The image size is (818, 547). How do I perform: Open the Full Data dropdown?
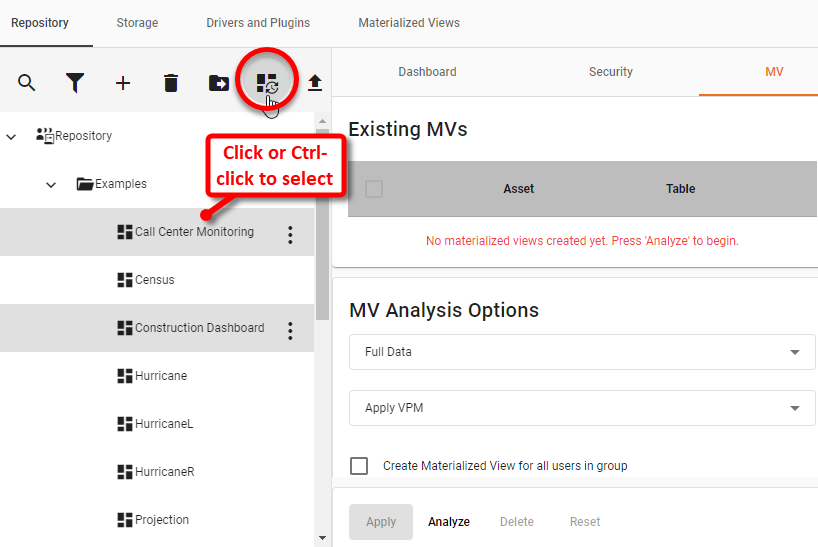582,352
